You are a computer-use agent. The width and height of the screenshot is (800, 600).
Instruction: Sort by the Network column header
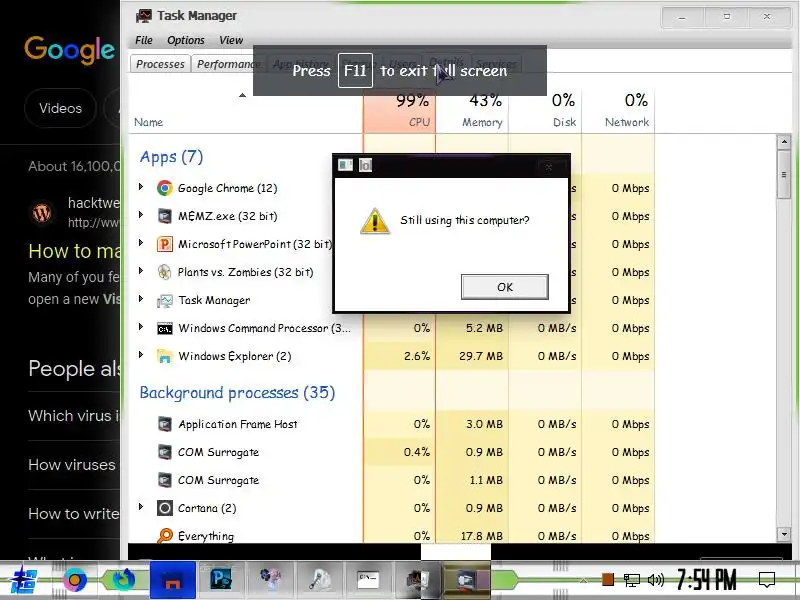pyautogui.click(x=618, y=111)
